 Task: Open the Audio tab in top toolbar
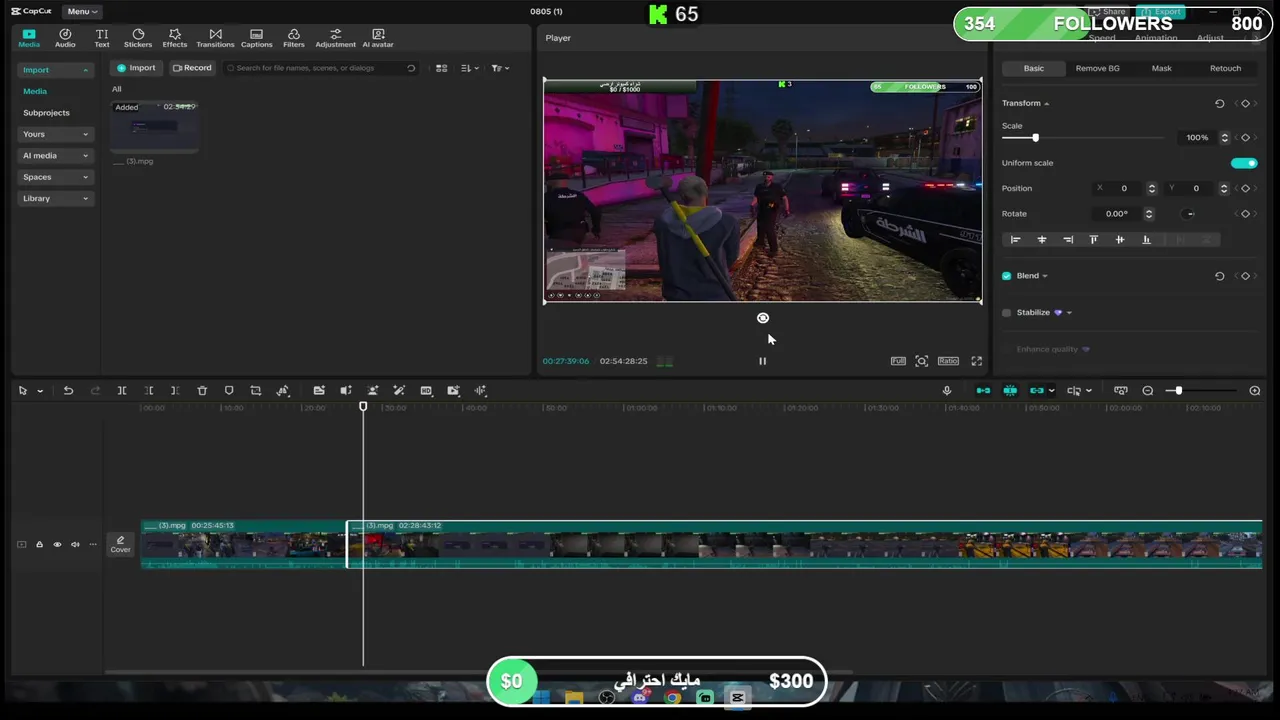pos(65,38)
